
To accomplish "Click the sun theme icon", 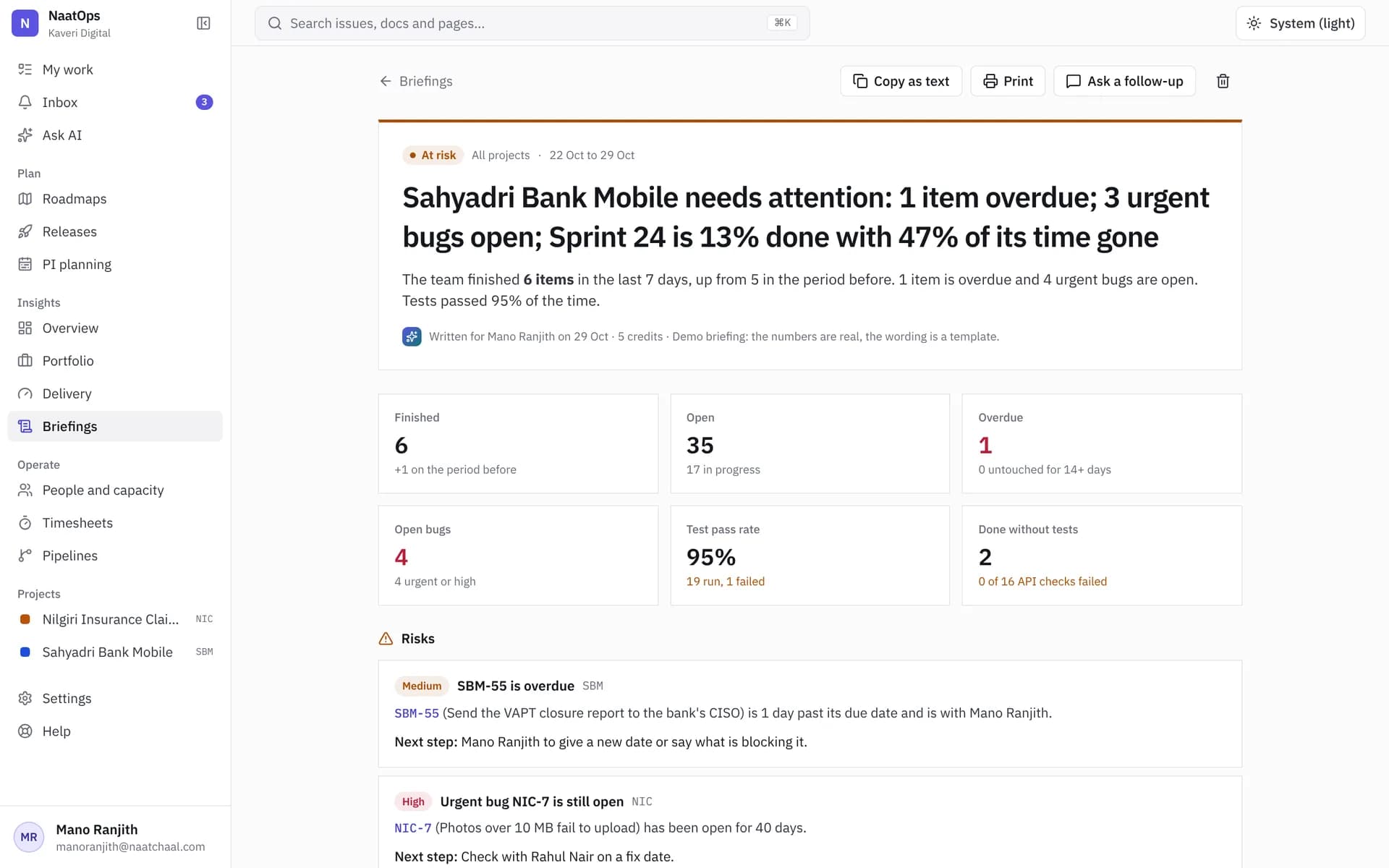I will tap(1254, 23).
